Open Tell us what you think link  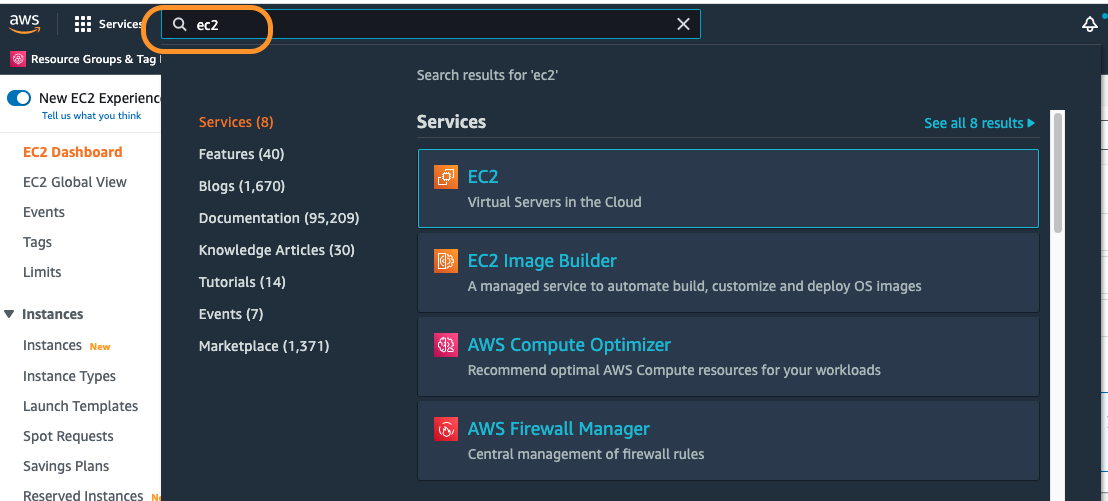91,116
